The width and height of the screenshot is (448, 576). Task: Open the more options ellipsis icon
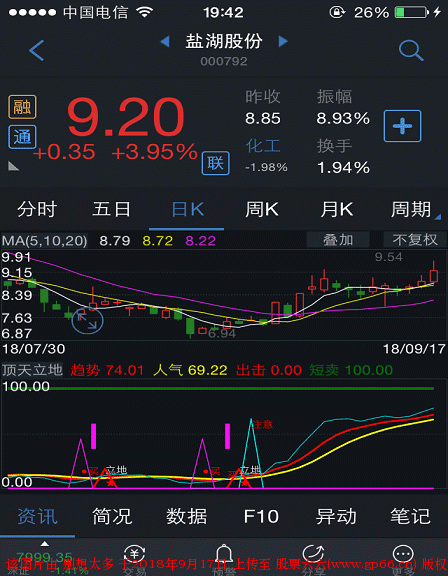tap(402, 555)
